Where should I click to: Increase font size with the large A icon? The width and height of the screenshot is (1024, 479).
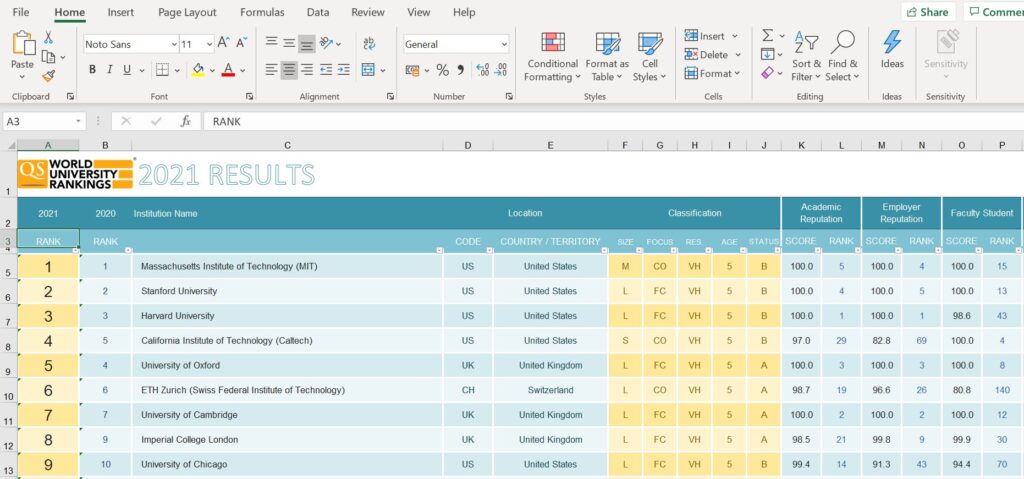(x=223, y=43)
